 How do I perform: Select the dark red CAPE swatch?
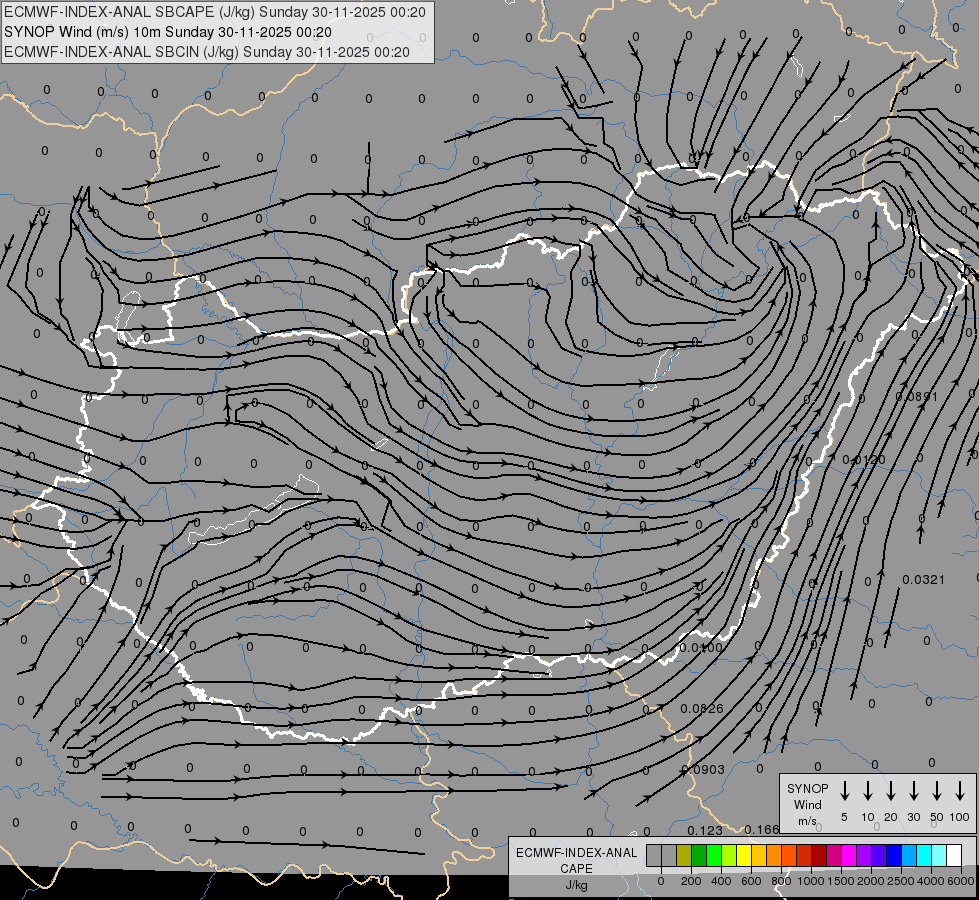coord(819,855)
